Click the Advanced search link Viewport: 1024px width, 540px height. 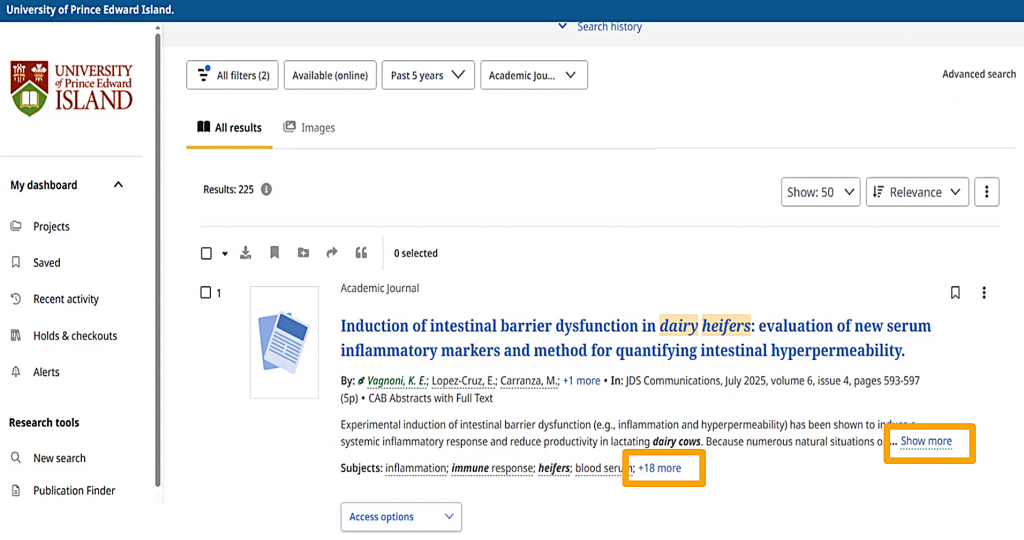(978, 74)
